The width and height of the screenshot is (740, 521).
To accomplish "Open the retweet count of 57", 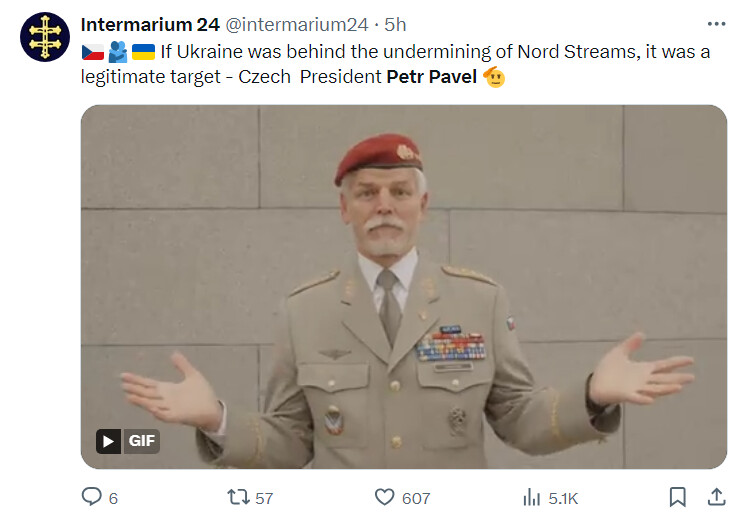I will click(x=264, y=498).
